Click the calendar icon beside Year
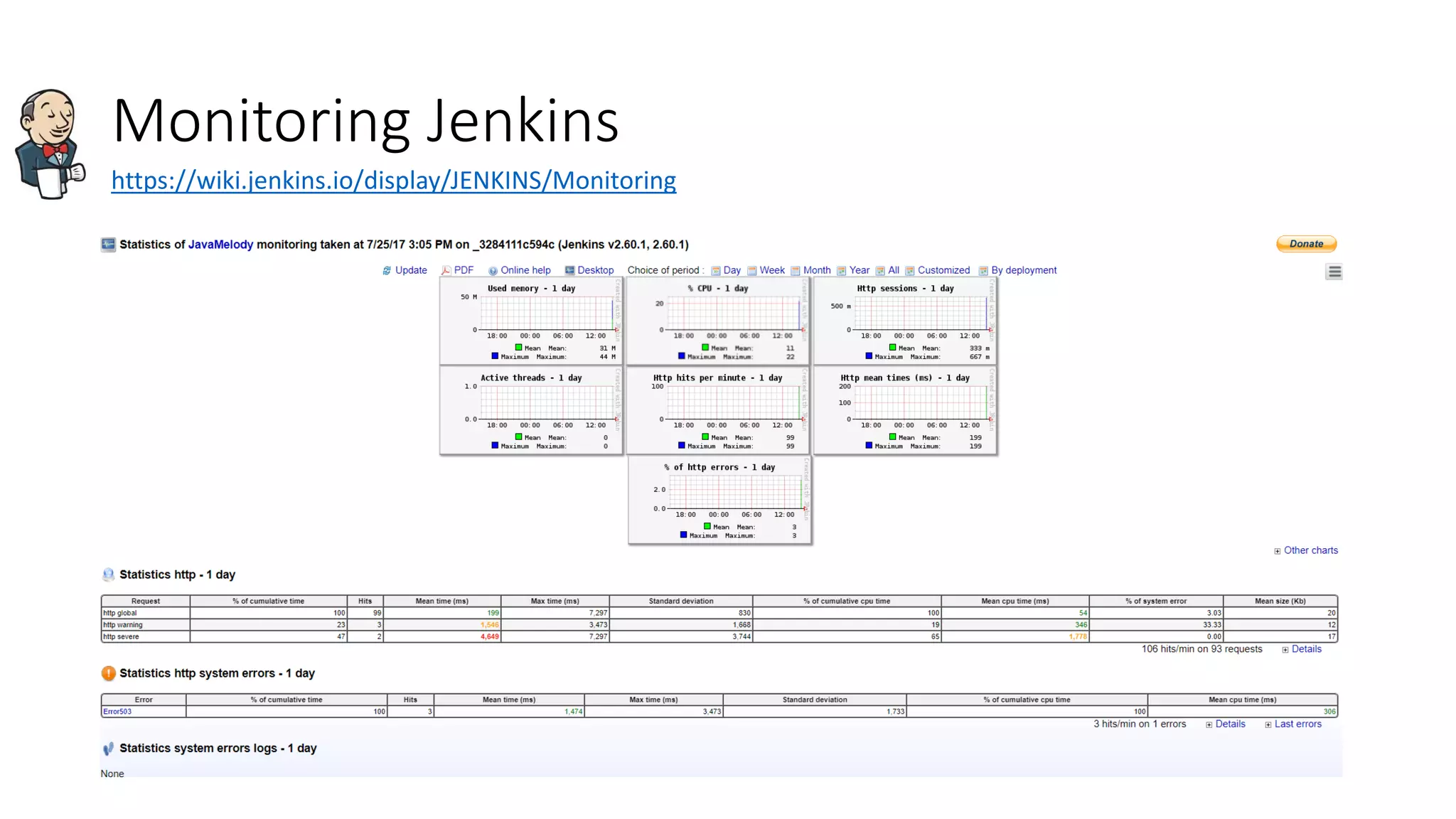Viewport: 1456px width, 819px height. coord(842,271)
